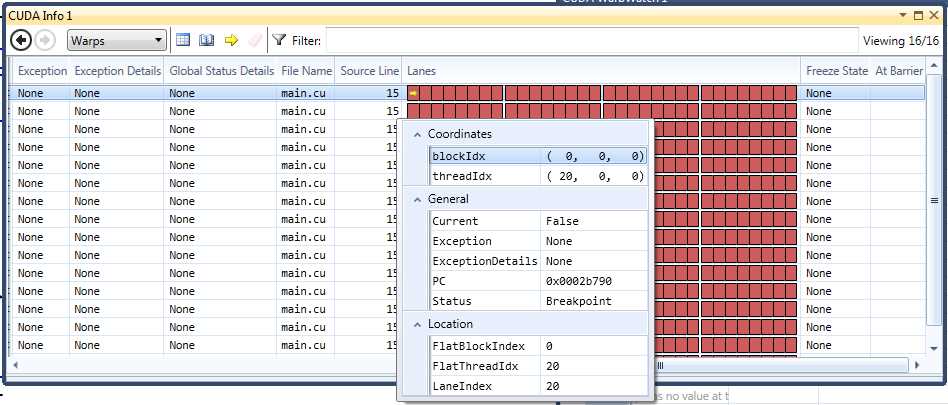The image size is (948, 405).
Task: Click the vertical scrollbar thumb grip
Action: (x=934, y=200)
